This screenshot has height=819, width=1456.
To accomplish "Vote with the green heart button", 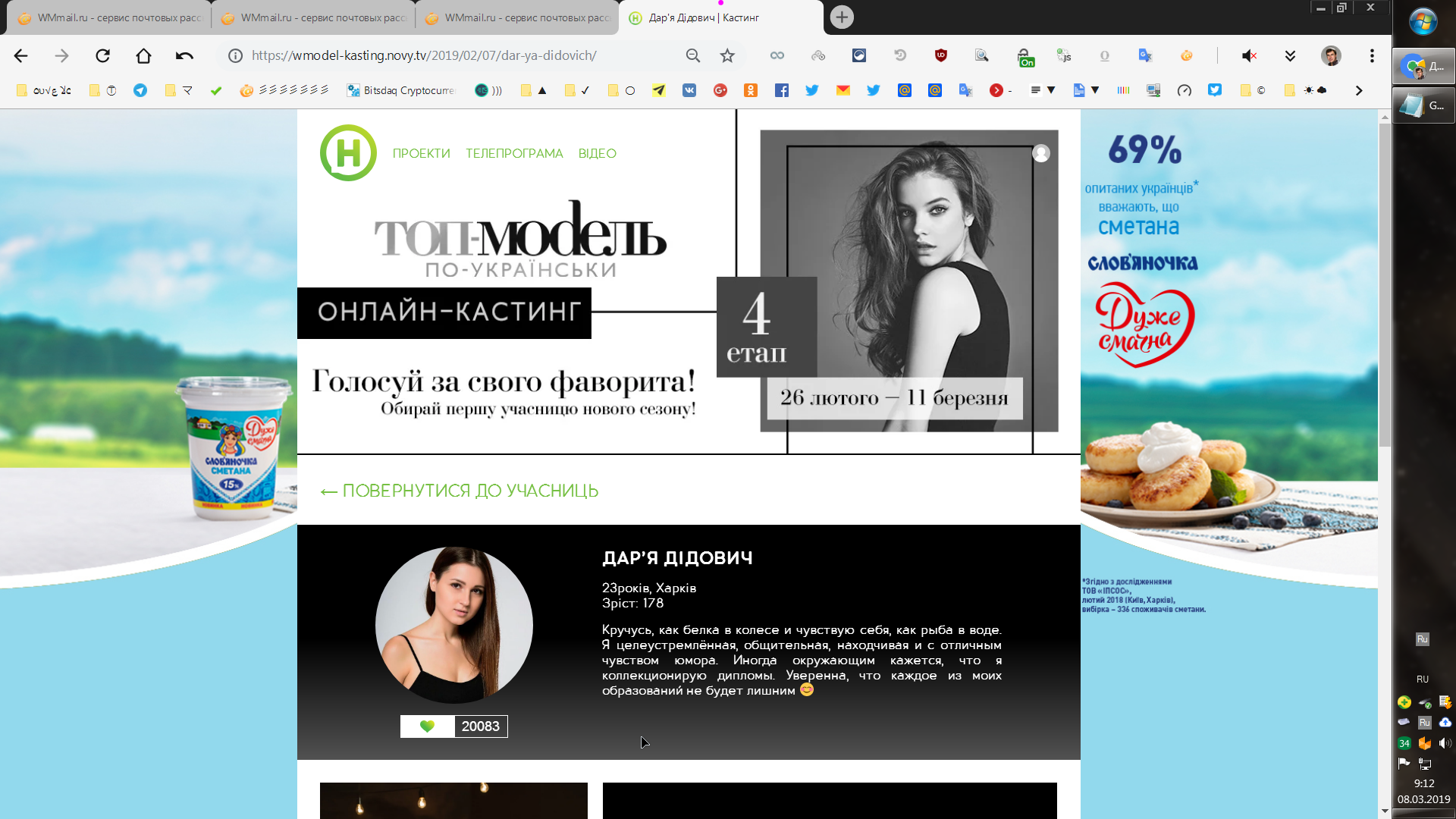I will [x=427, y=726].
